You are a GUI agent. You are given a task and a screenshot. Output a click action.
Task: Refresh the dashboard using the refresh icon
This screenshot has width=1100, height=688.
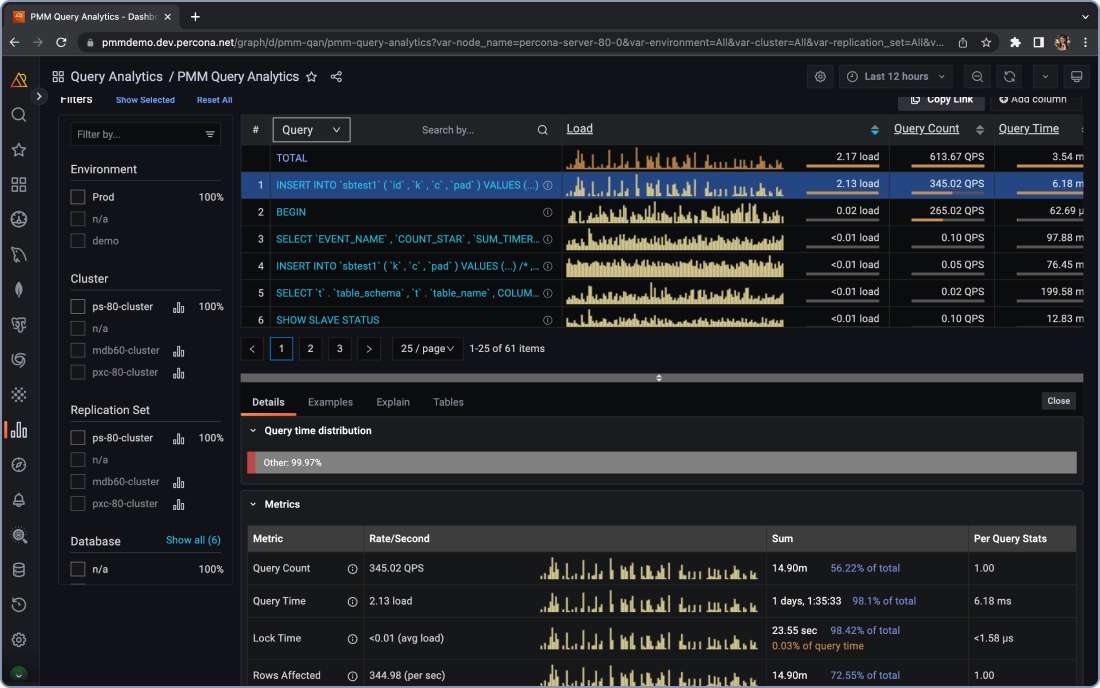(1009, 76)
